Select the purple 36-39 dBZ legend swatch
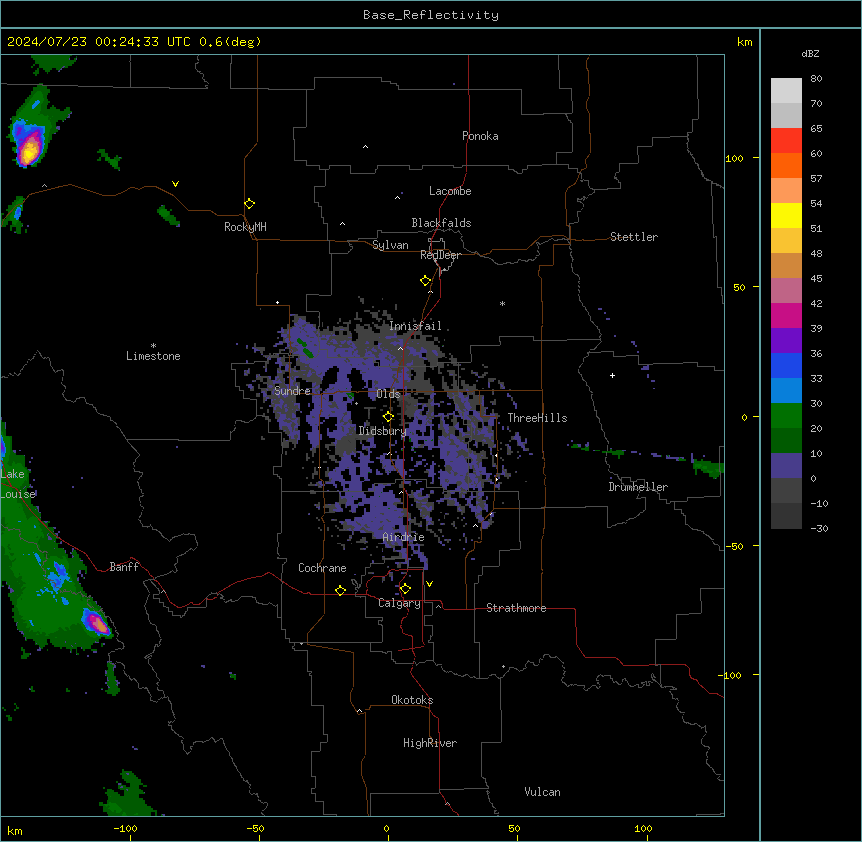862x842 pixels. point(786,341)
